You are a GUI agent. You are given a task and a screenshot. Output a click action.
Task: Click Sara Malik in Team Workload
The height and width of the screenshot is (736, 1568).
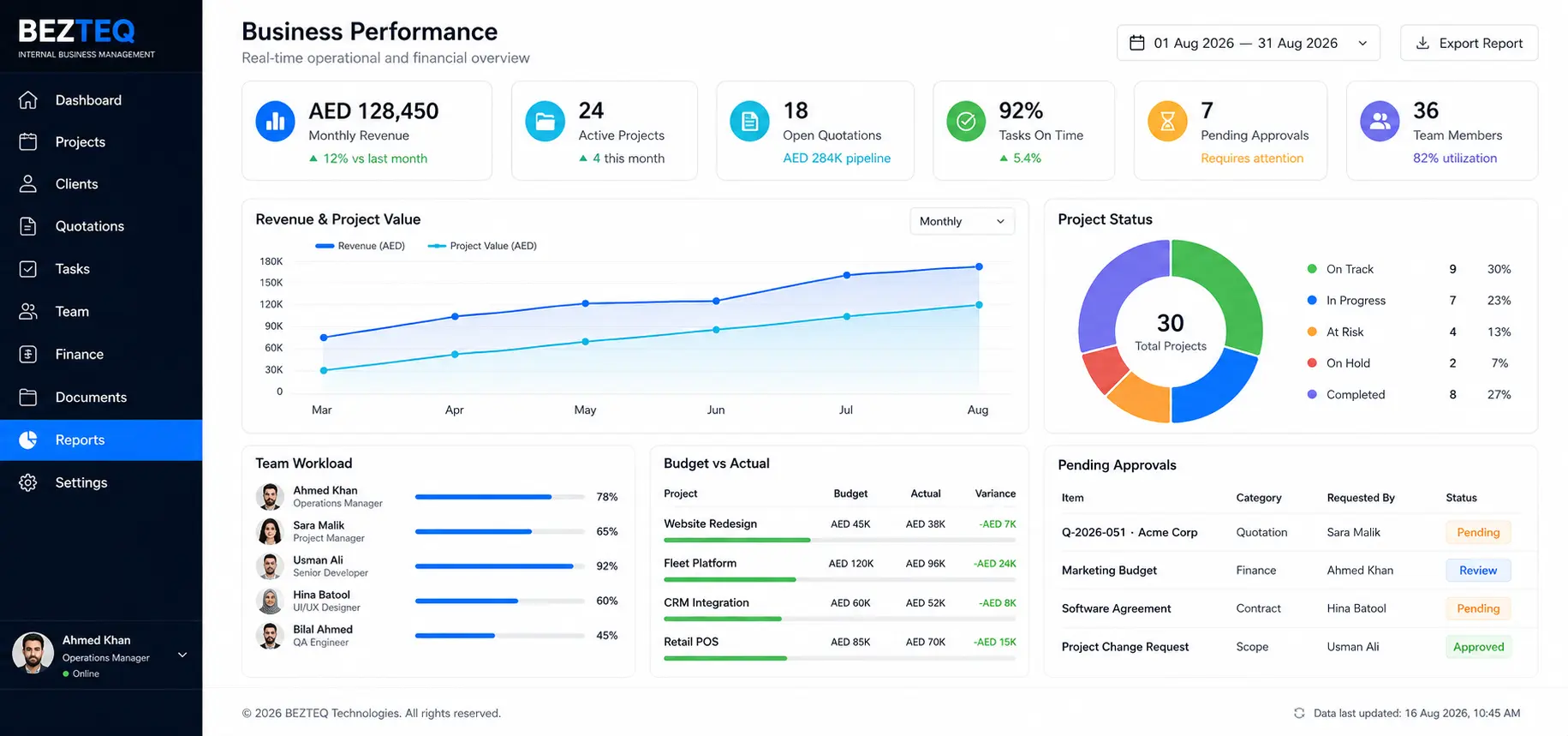point(319,525)
